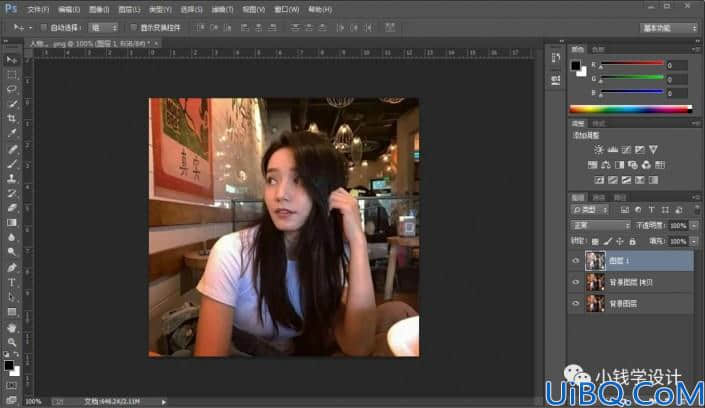Open the 选择(S) menu
The width and height of the screenshot is (705, 408).
(191, 9)
